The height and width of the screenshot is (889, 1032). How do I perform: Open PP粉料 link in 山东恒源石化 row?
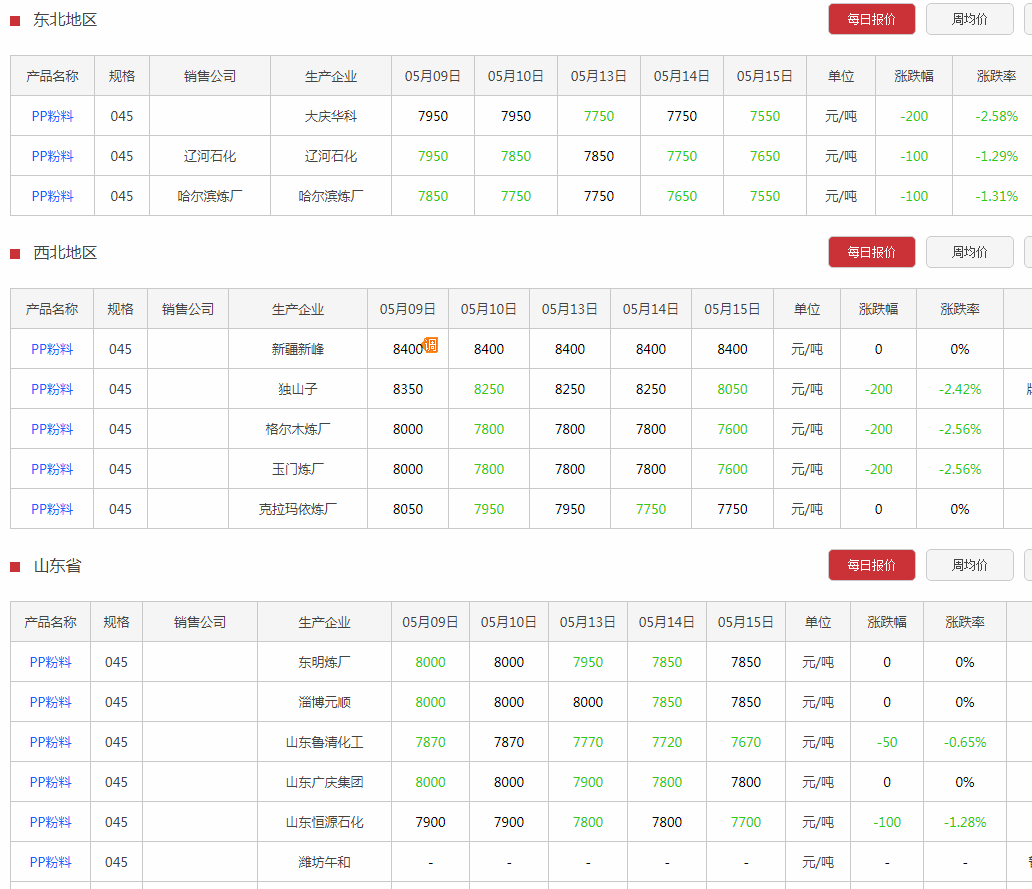click(x=51, y=823)
